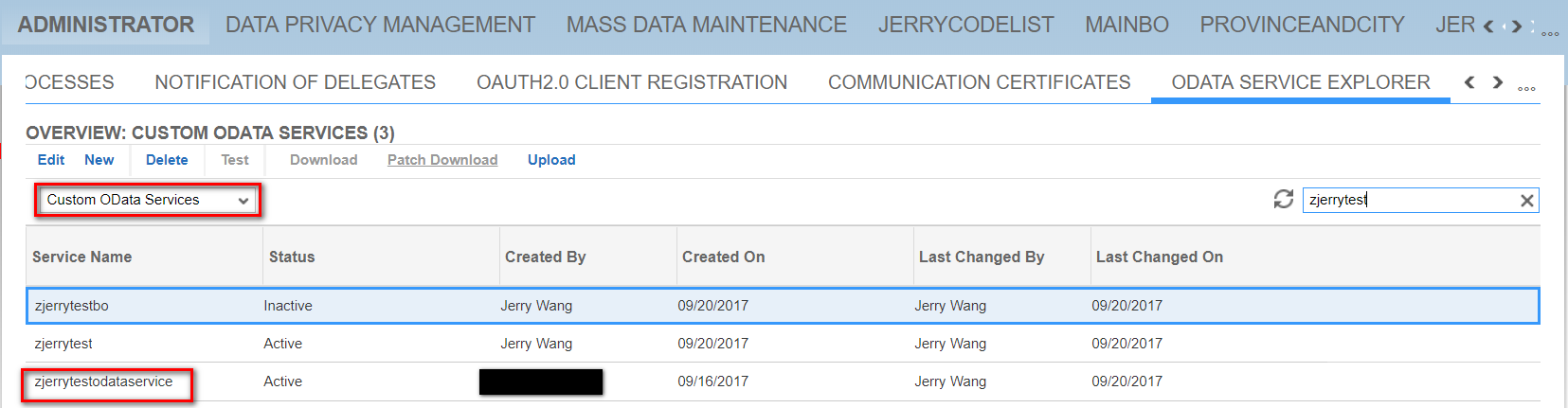Clear the zjerrytest search field
This screenshot has height=408, width=1568.
[1526, 201]
